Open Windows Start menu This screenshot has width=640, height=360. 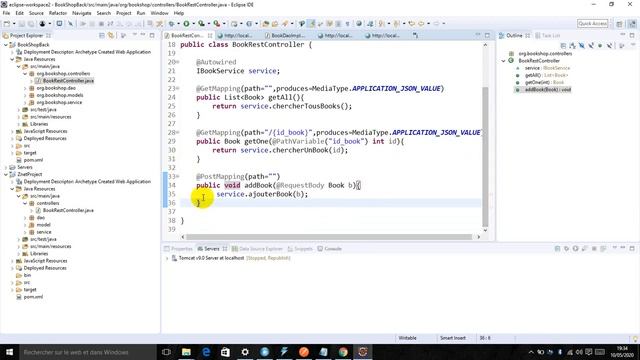(9, 352)
